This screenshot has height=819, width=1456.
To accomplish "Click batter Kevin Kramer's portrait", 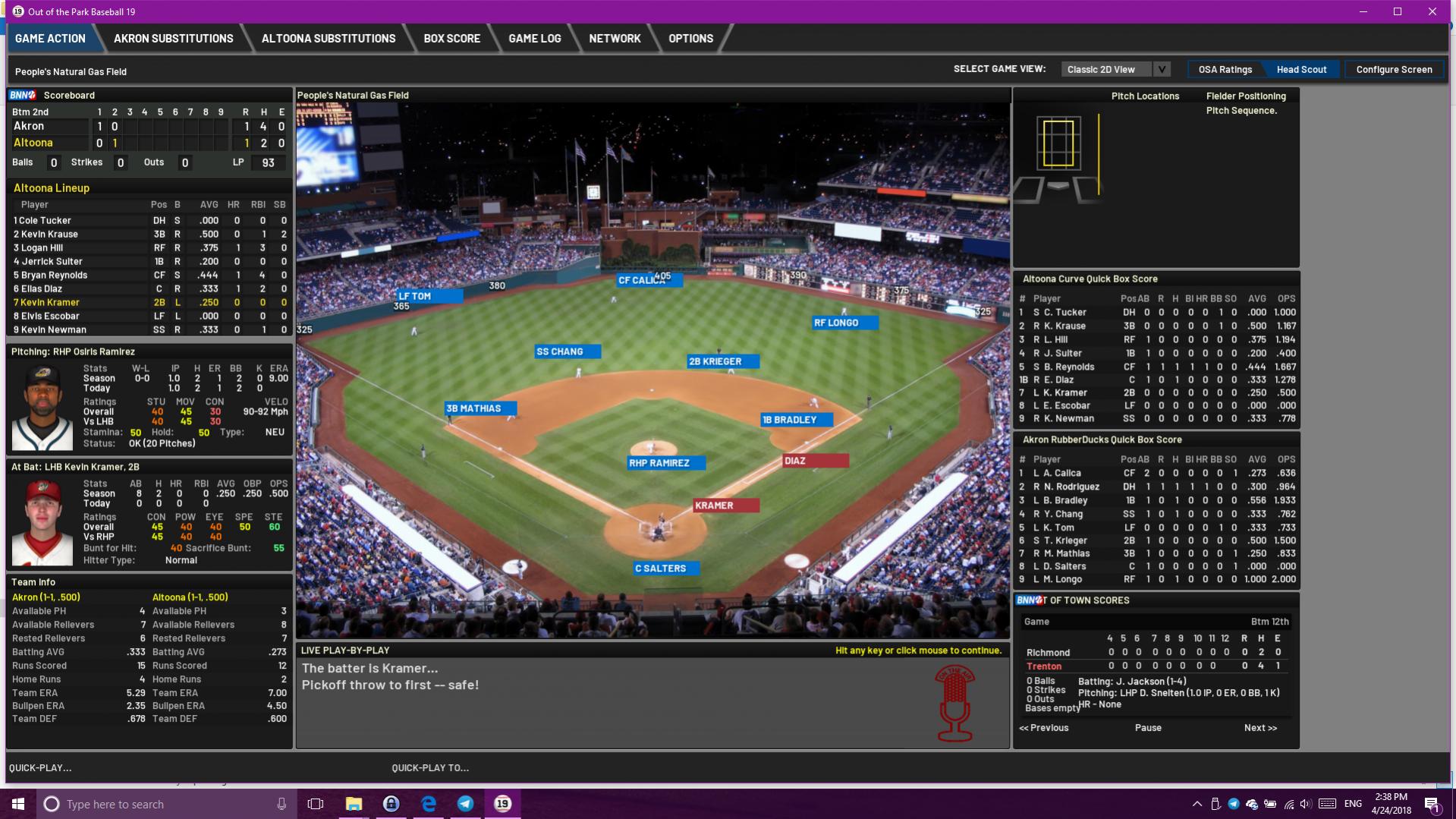I will click(42, 523).
